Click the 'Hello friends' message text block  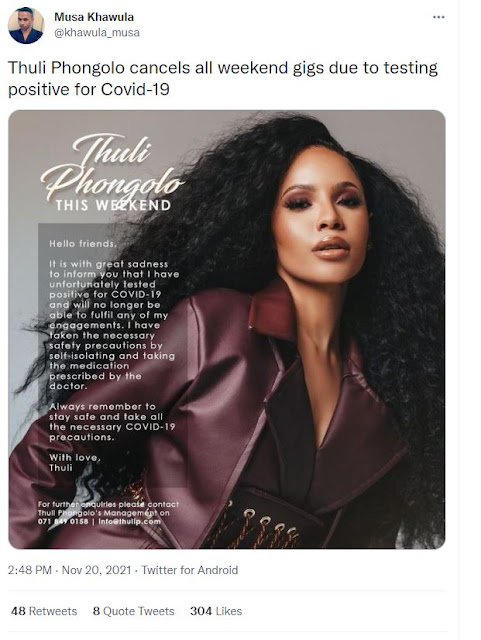pyautogui.click(x=114, y=315)
